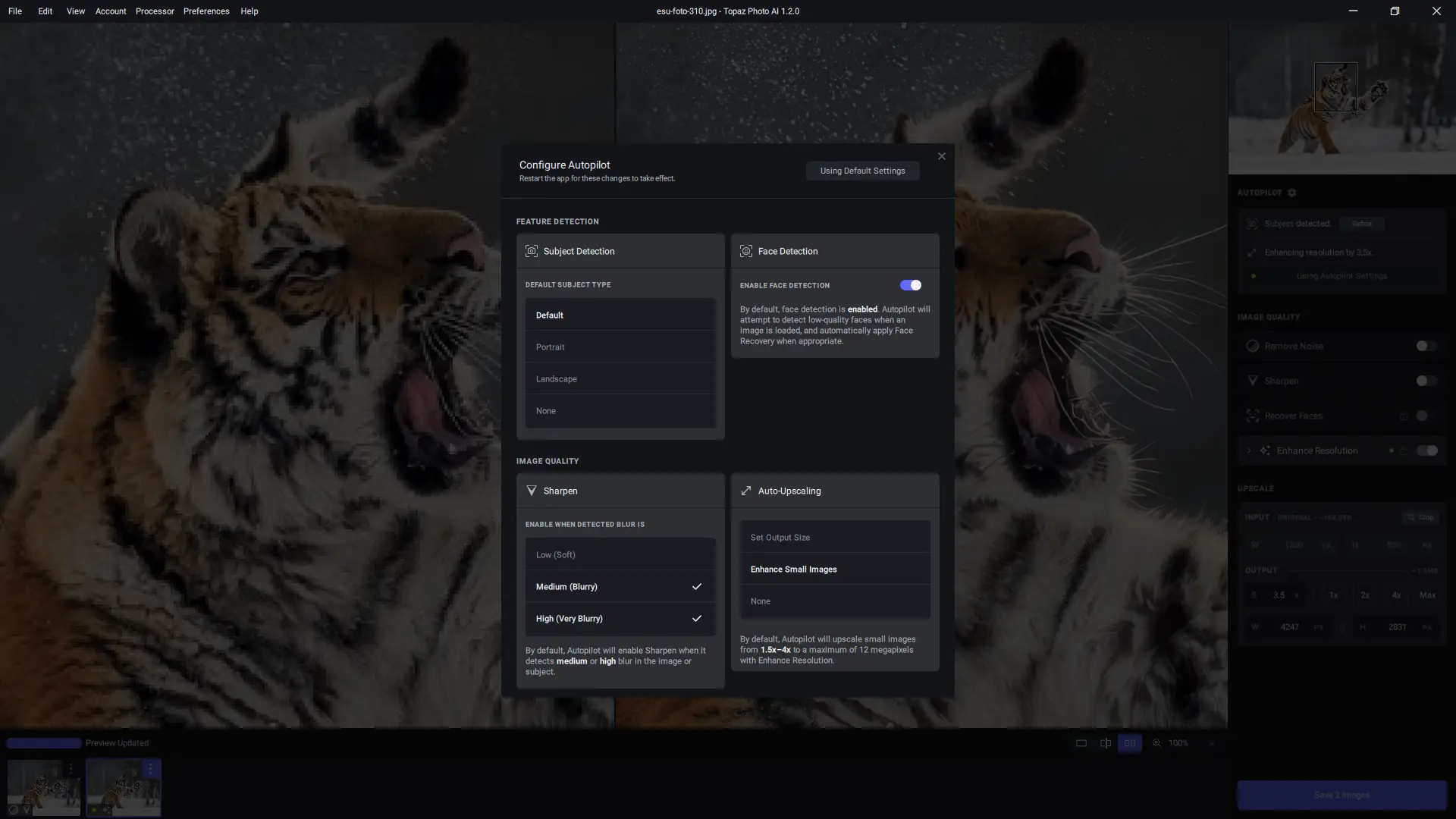This screenshot has width=1456, height=819.
Task: Select the second tiger thumbnail in the filmstrip
Action: click(x=121, y=789)
